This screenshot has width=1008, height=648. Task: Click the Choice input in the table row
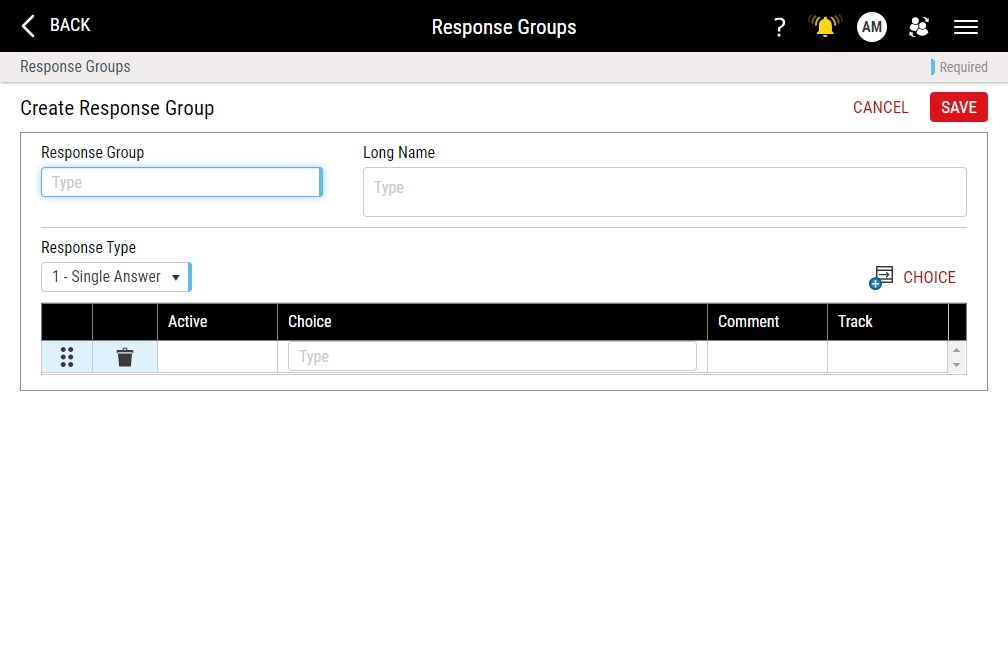click(x=492, y=357)
